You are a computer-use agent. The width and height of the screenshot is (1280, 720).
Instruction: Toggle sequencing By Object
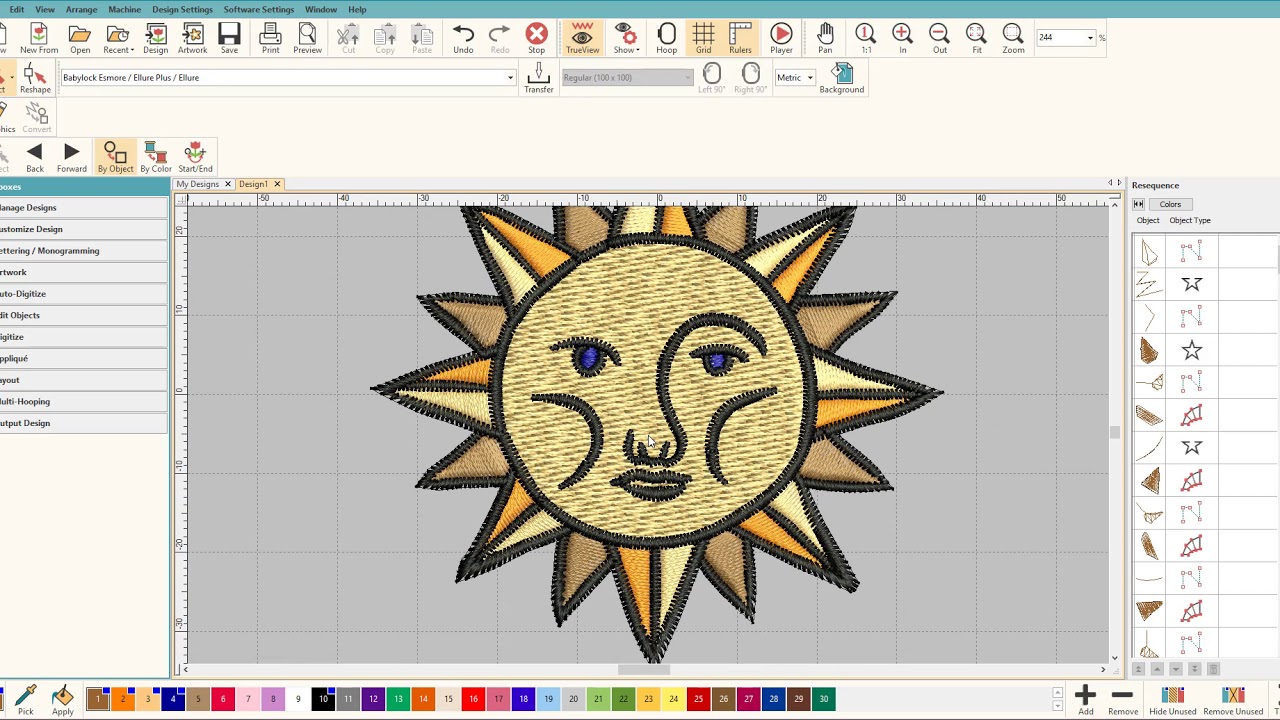115,157
